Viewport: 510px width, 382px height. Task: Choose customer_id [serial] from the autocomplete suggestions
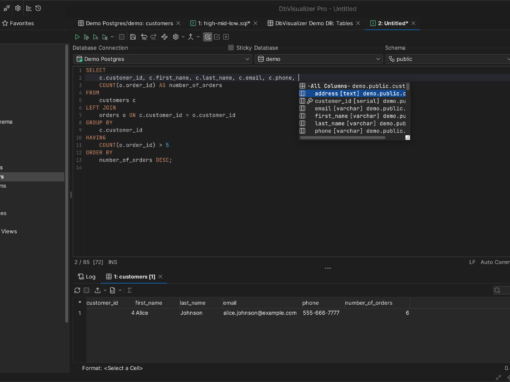coord(352,101)
